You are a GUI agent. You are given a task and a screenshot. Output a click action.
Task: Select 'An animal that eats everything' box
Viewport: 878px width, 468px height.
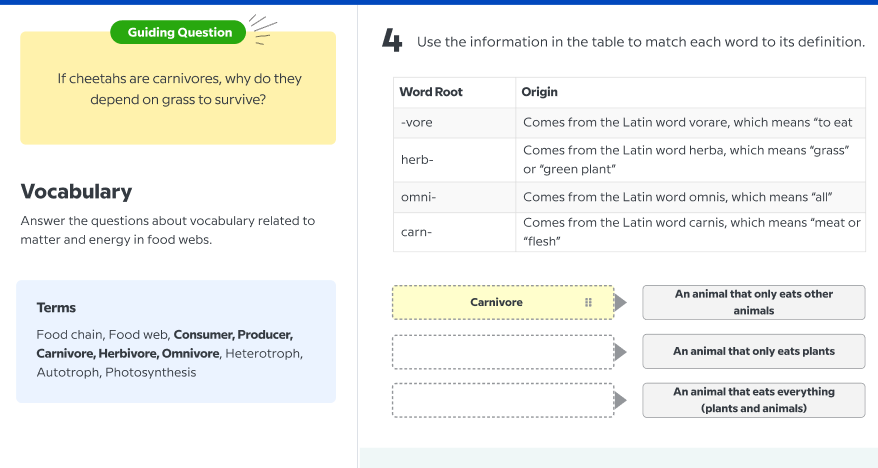pyautogui.click(x=753, y=400)
